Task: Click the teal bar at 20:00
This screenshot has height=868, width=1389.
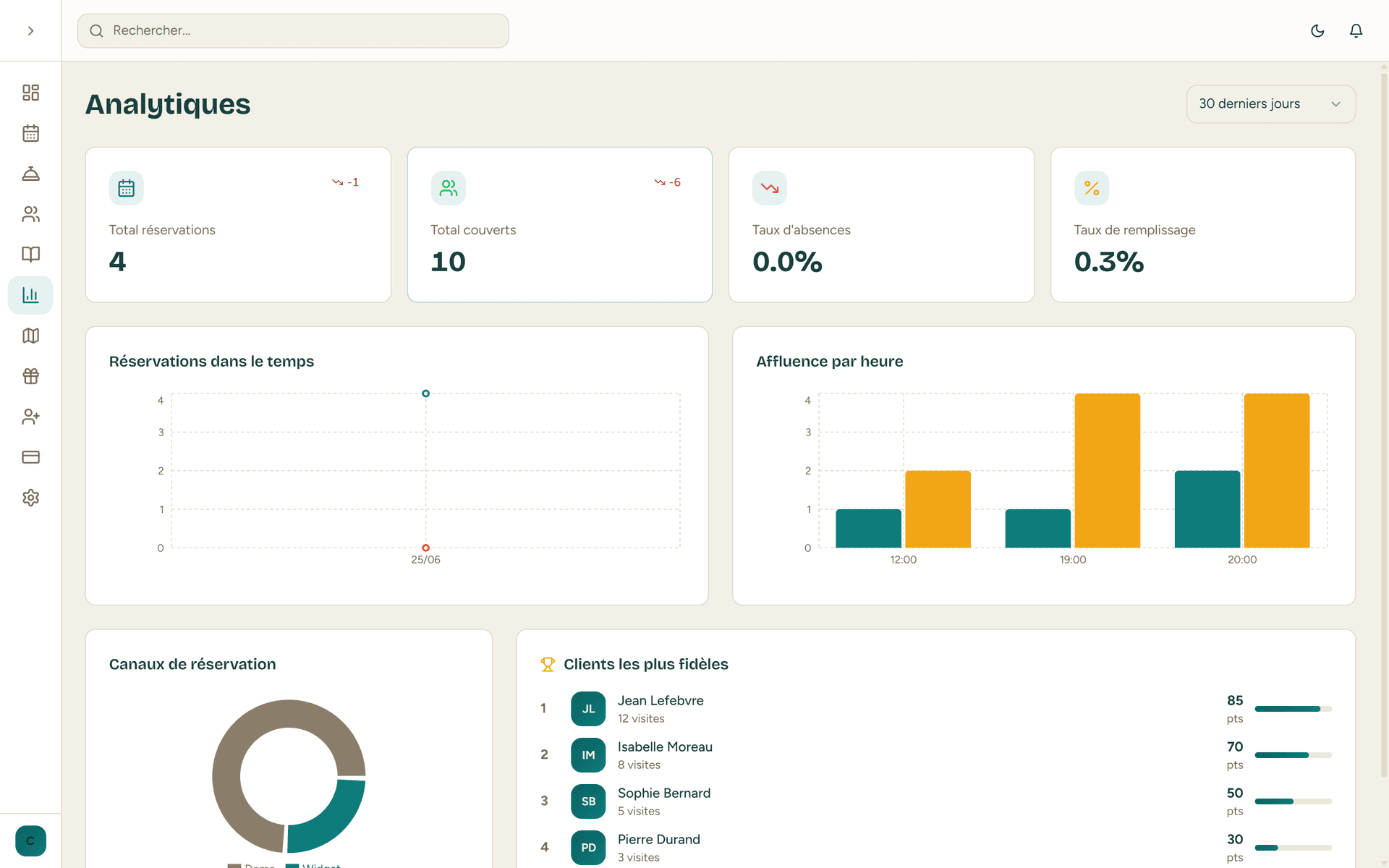Action: (1207, 509)
